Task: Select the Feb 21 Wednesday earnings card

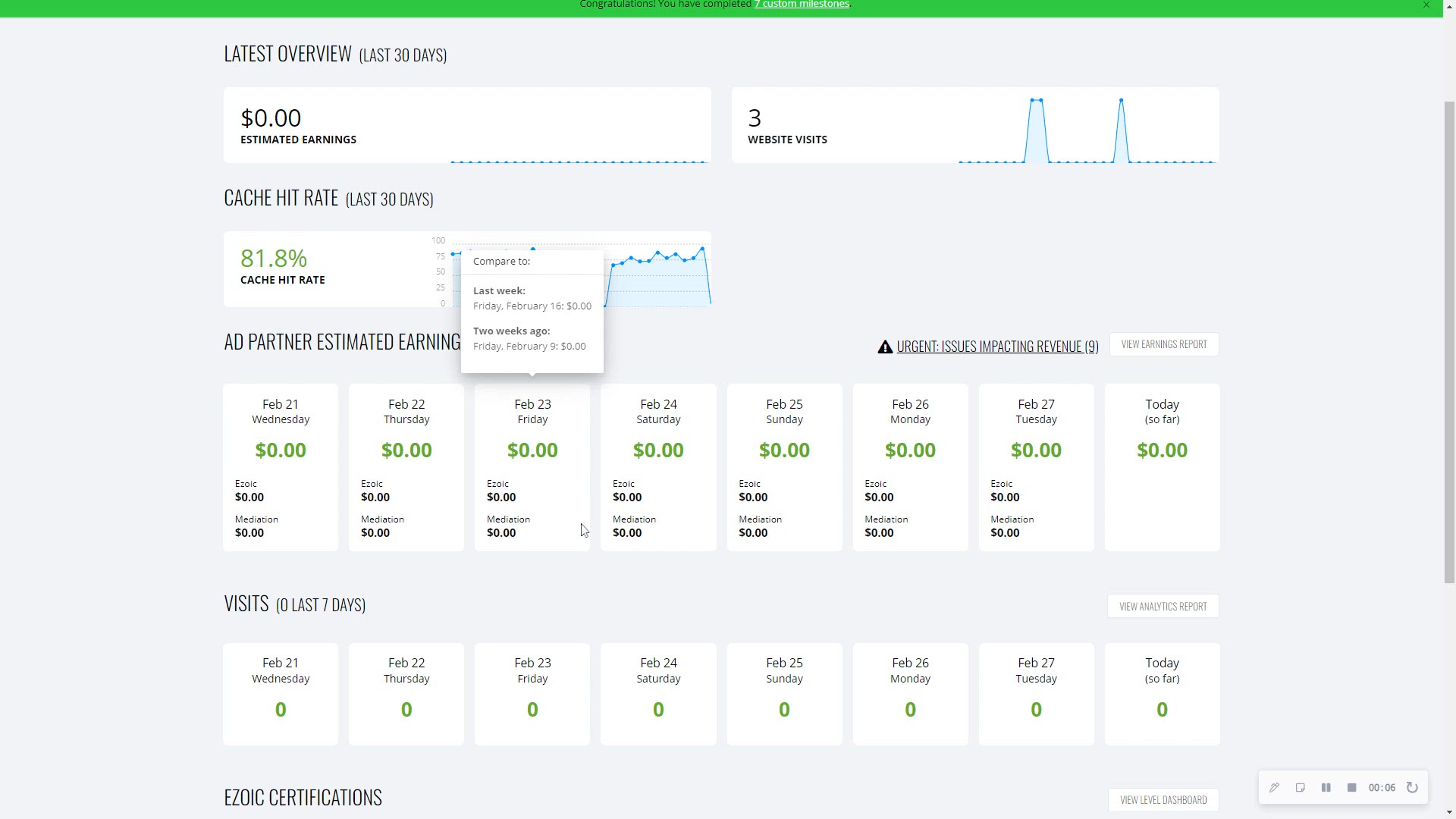Action: pyautogui.click(x=281, y=467)
